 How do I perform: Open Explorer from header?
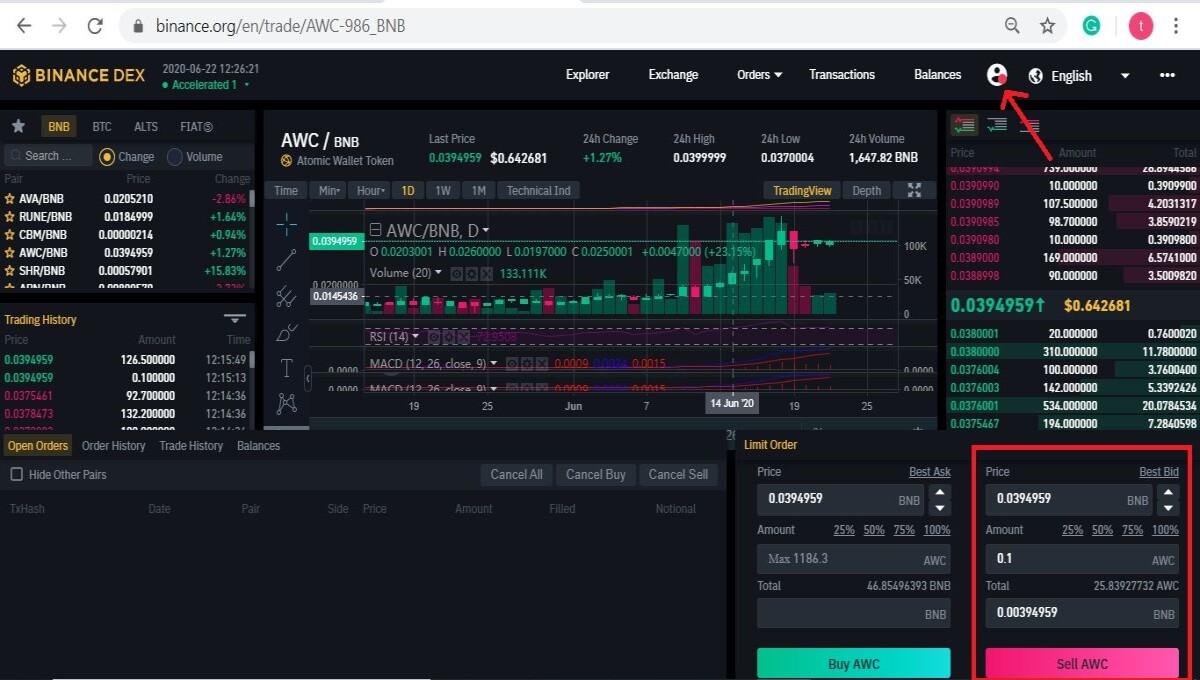click(587, 75)
